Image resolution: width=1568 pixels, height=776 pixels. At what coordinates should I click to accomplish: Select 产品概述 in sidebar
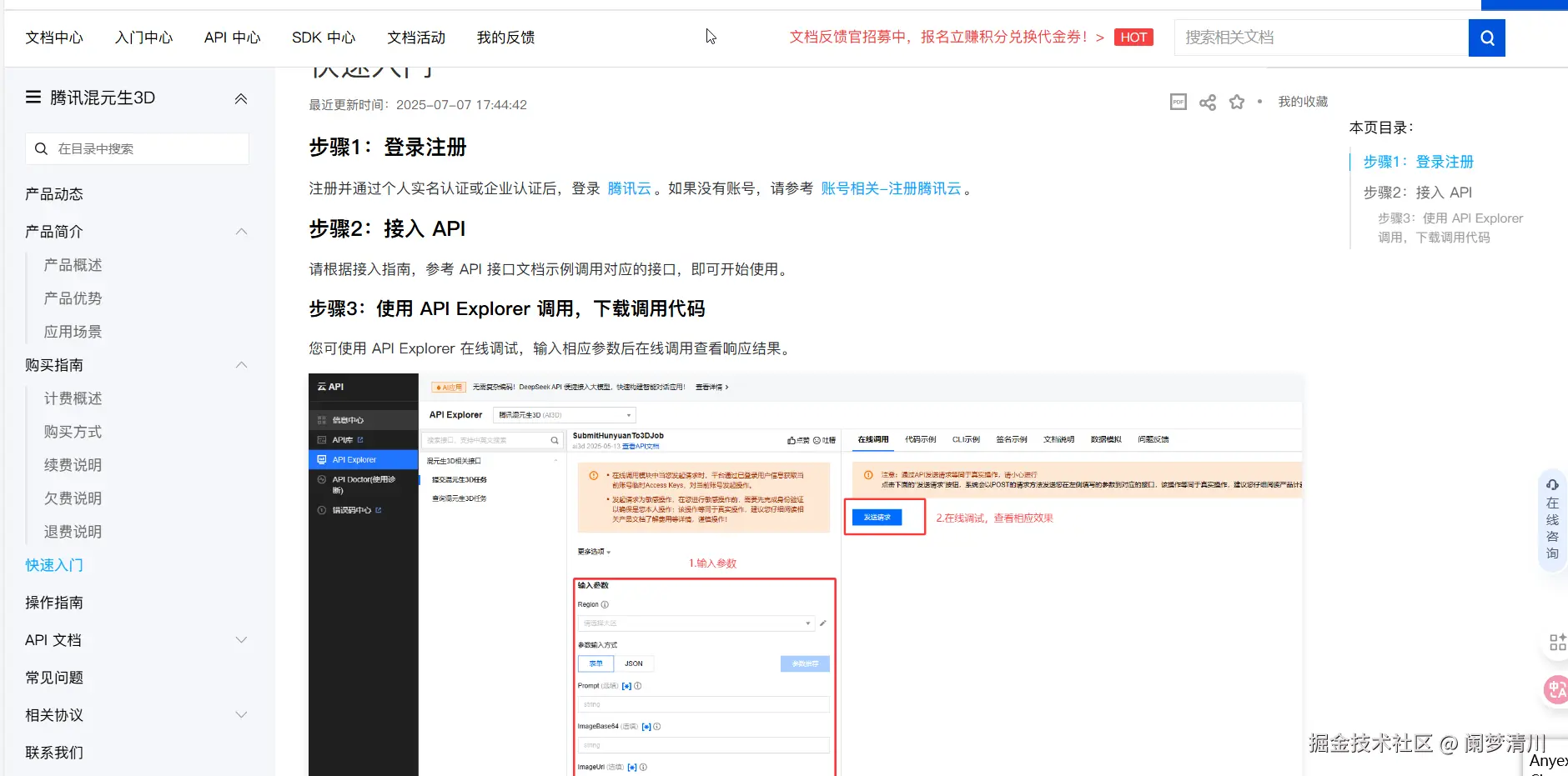(x=73, y=265)
